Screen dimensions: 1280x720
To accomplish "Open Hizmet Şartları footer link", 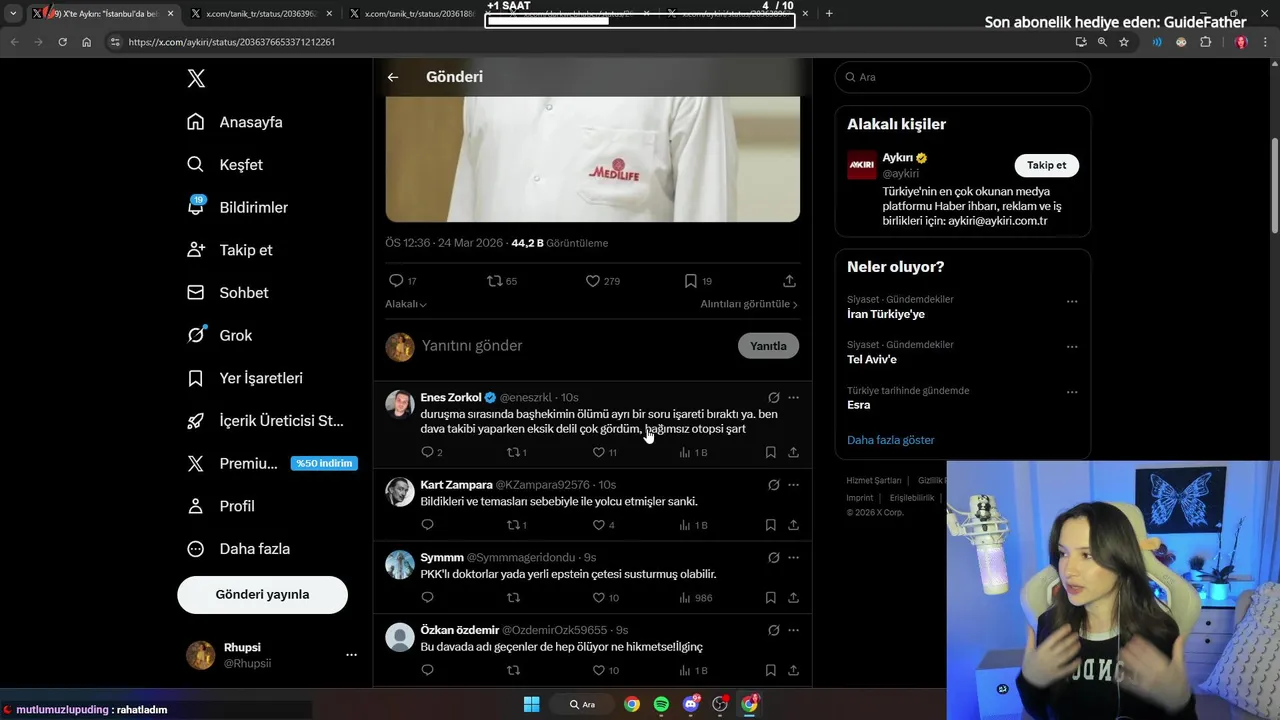I will (874, 481).
